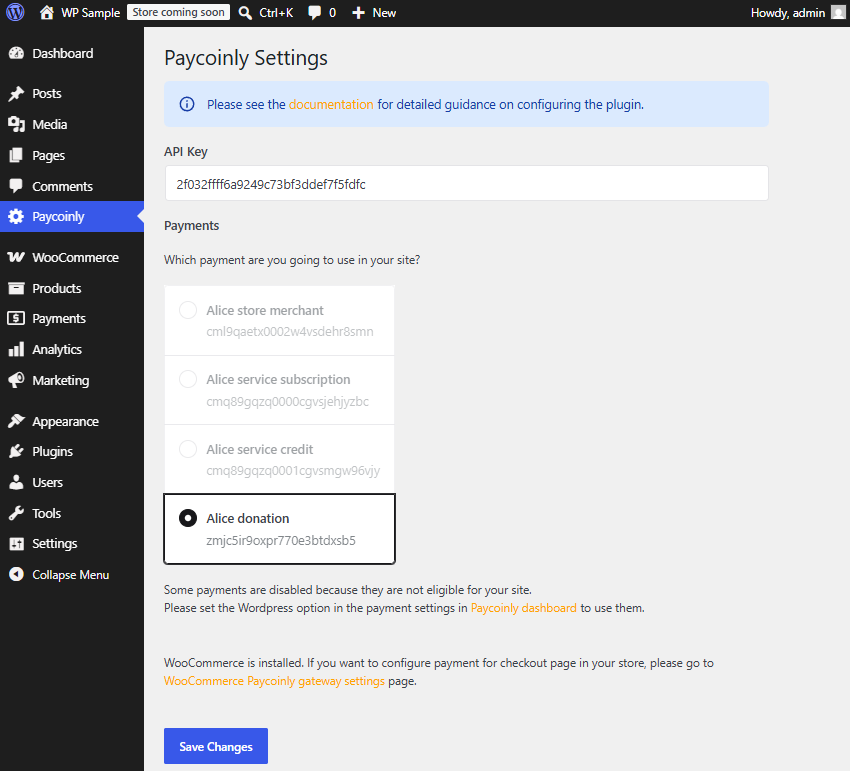Navigate to Plugins menu
The width and height of the screenshot is (850, 771).
tap(72, 451)
